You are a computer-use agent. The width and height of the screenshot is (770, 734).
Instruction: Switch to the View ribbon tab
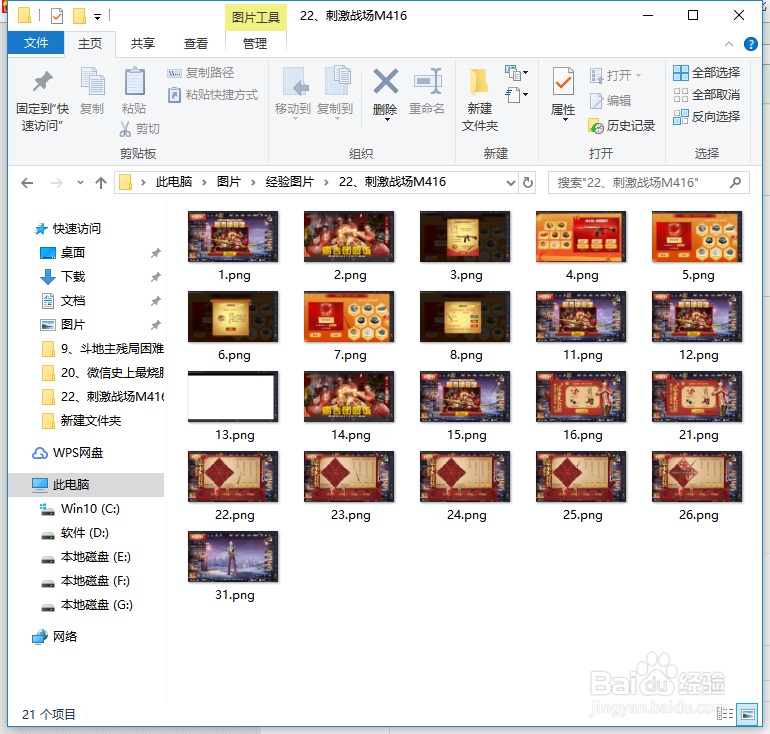pyautogui.click(x=196, y=44)
